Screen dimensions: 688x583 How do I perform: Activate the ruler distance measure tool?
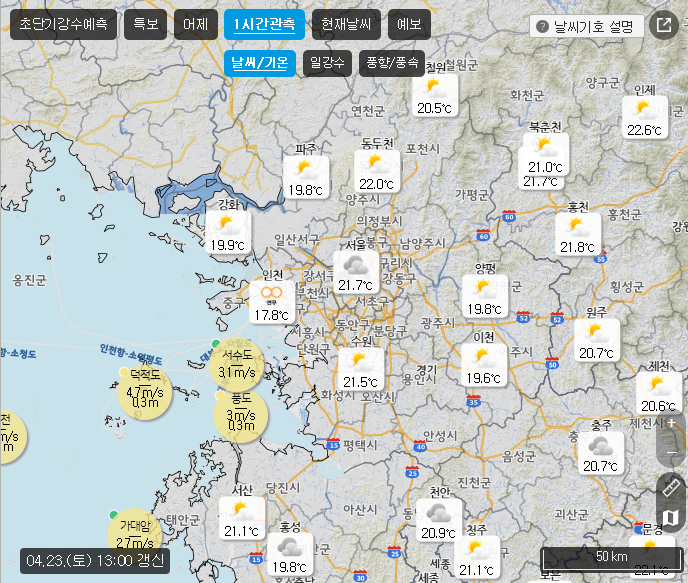pos(671,486)
